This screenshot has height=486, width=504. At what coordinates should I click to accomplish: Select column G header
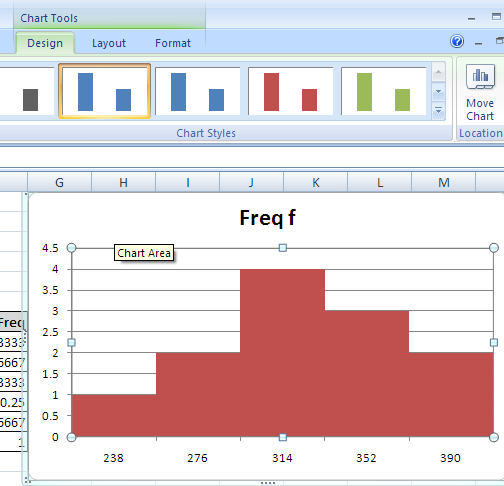[x=59, y=182]
